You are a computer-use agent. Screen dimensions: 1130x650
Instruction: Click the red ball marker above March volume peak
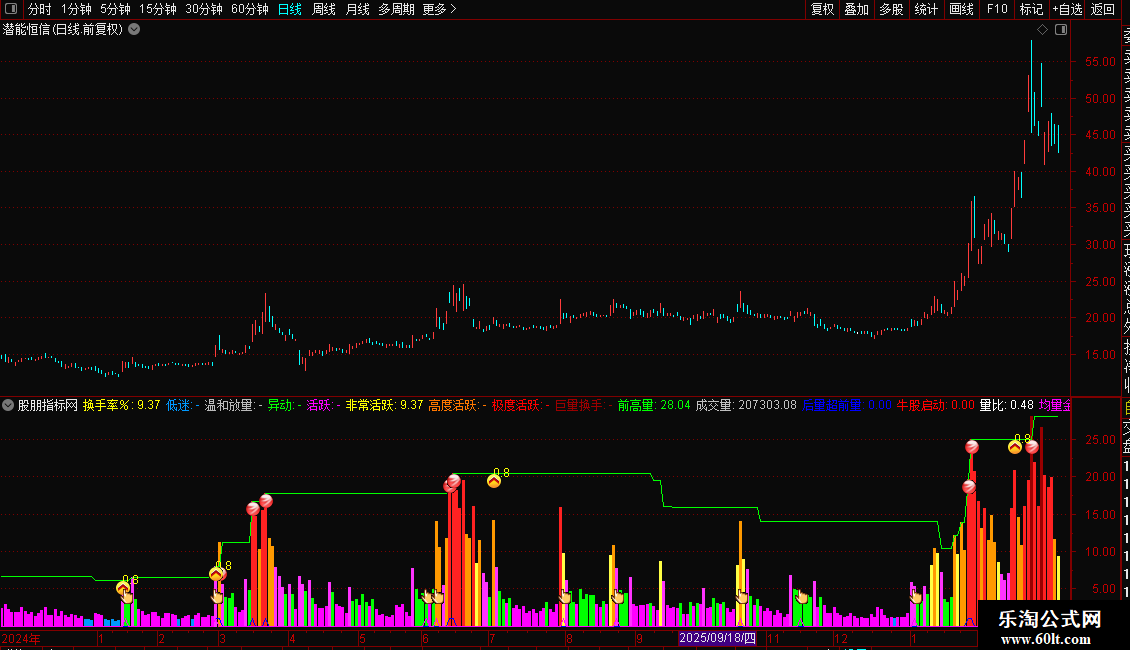(266, 501)
